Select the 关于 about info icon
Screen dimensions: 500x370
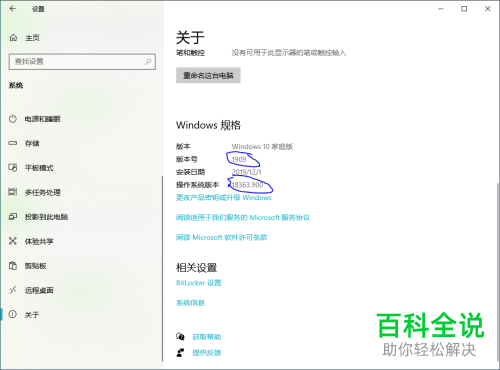click(x=13, y=314)
